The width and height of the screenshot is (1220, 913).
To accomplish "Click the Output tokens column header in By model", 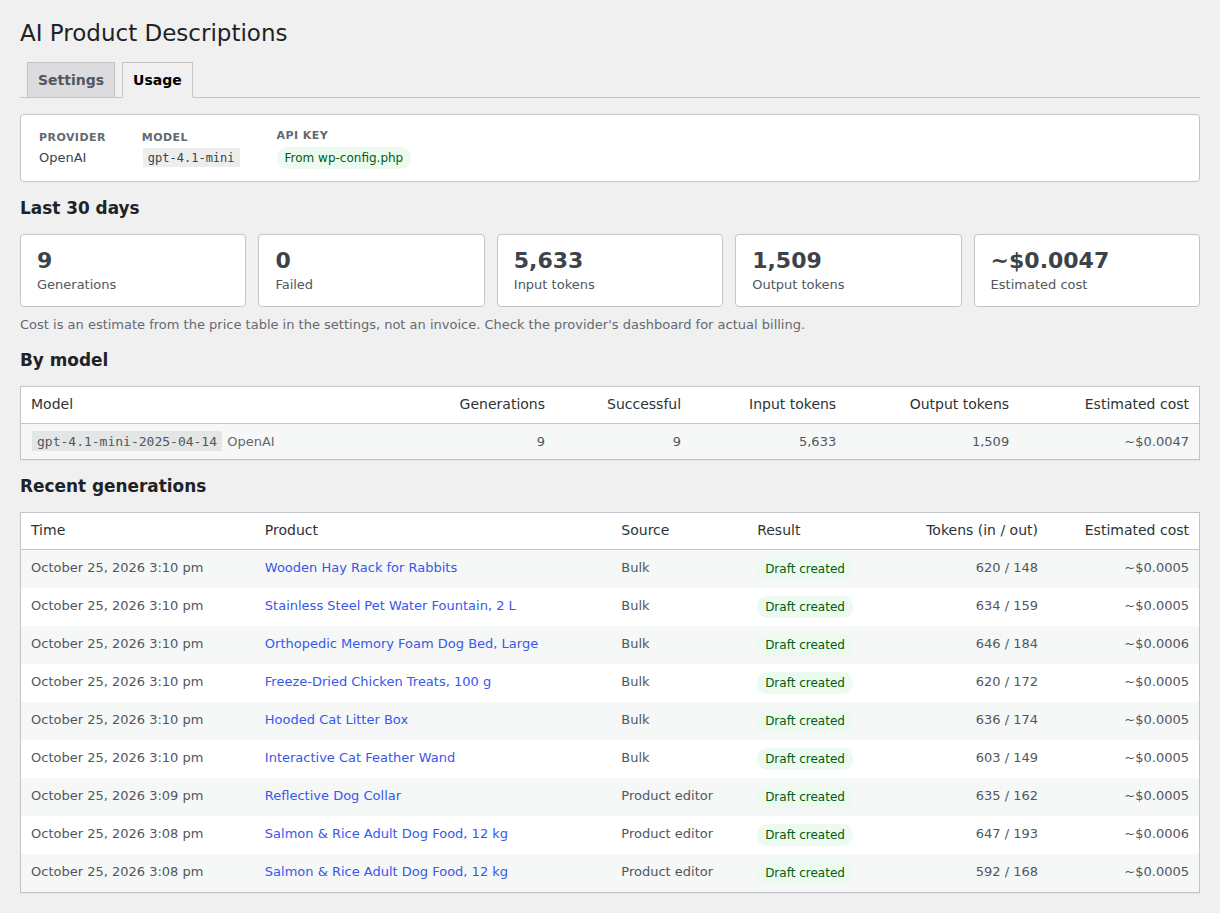I will click(959, 404).
